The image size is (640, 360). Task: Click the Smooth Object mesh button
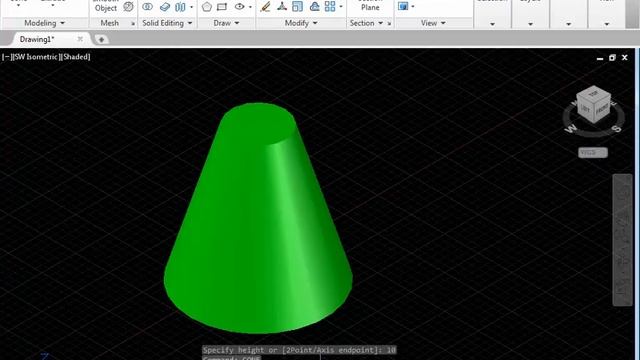pyautogui.click(x=106, y=7)
